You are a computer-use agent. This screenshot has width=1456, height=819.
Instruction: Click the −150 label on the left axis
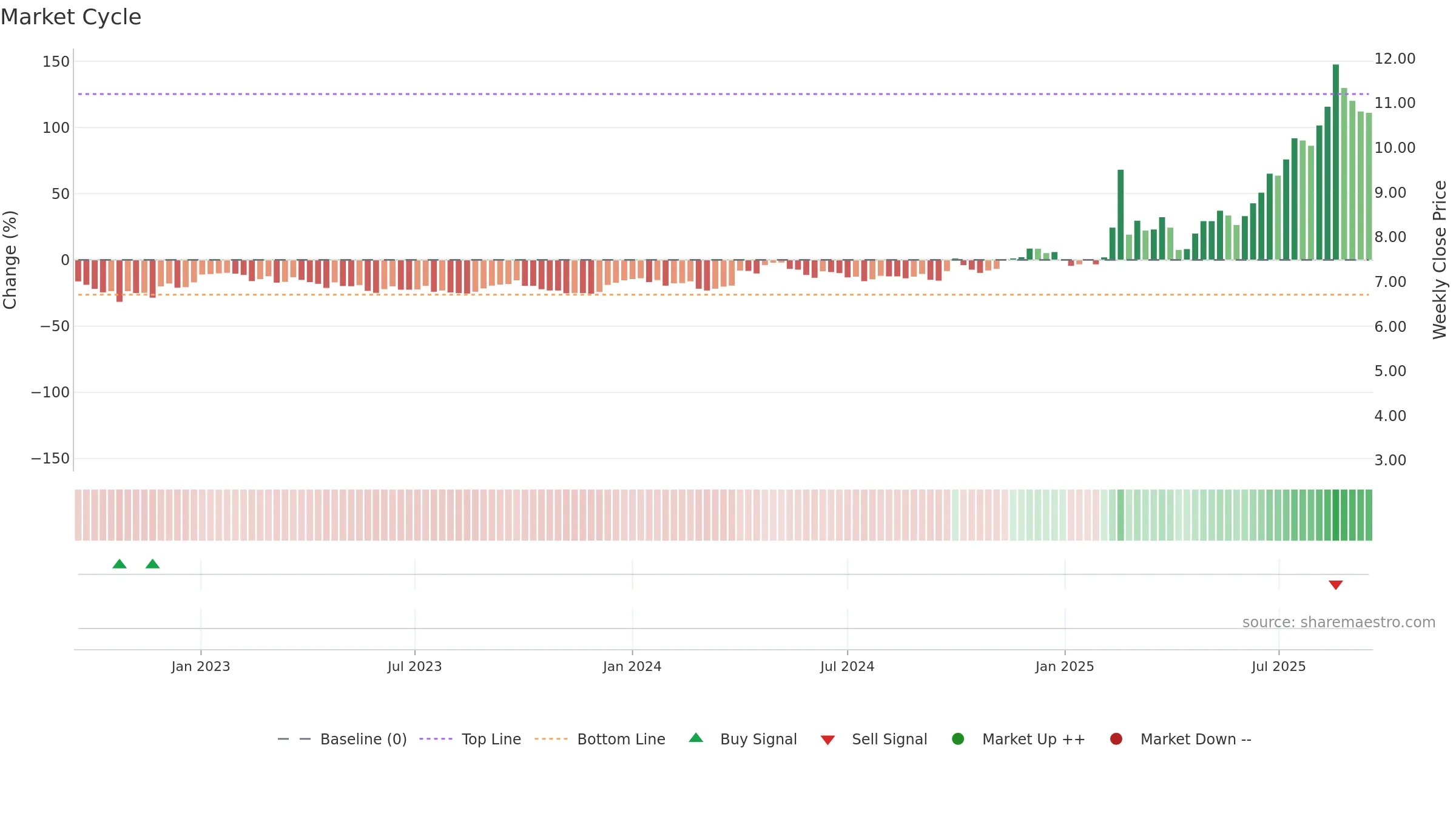click(50, 459)
